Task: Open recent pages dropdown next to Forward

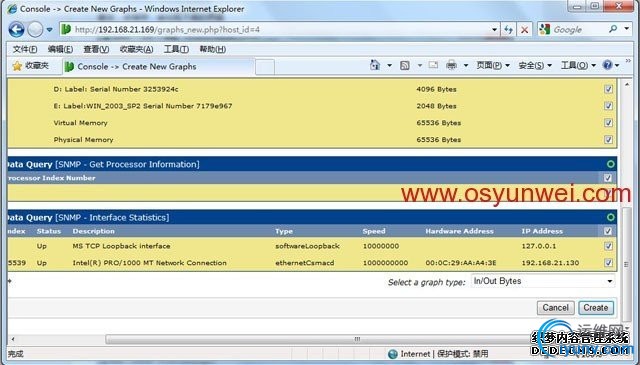Action: pos(49,30)
